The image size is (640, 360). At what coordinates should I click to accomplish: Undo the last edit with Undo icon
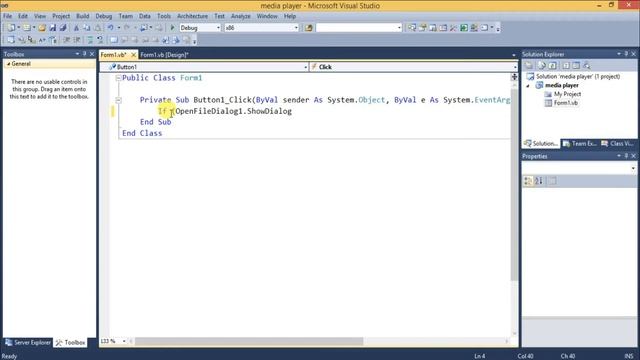111,28
